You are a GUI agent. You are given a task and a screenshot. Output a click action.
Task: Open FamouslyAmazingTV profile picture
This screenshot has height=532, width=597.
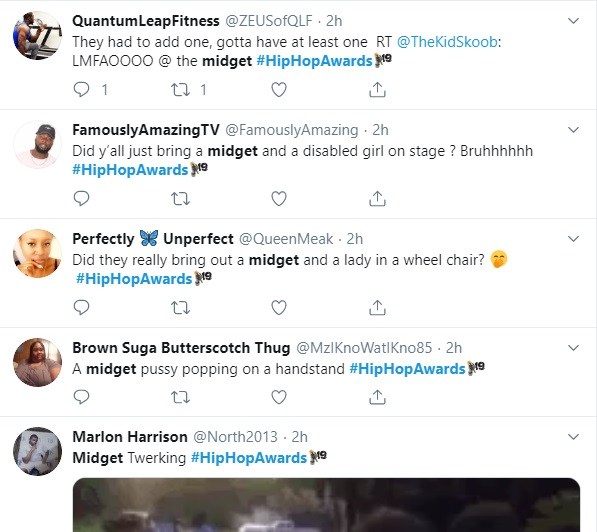click(37, 145)
